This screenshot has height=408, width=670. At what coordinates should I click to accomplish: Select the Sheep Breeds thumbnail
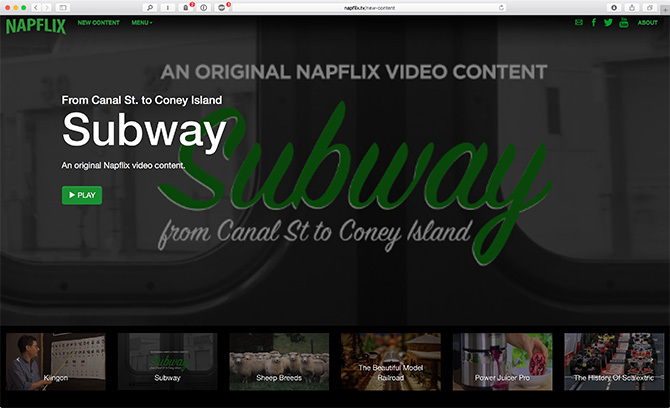pos(279,361)
